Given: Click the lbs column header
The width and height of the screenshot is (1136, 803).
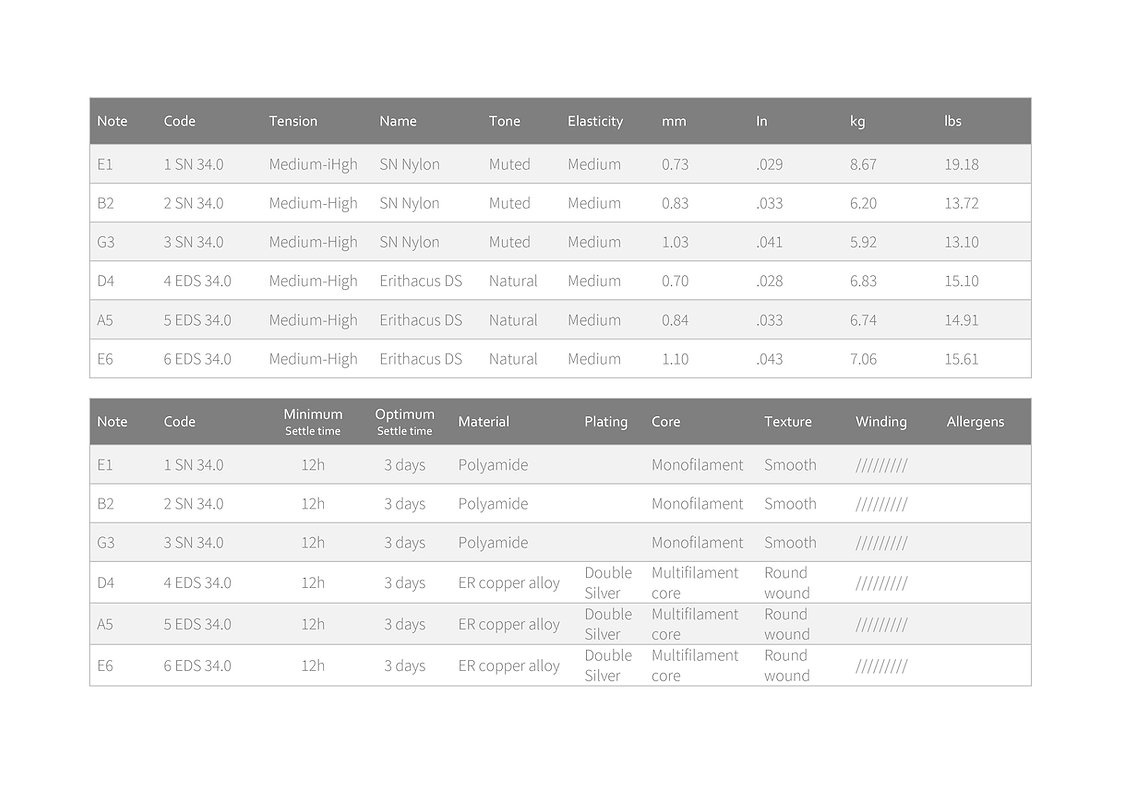Looking at the screenshot, I should pos(953,121).
